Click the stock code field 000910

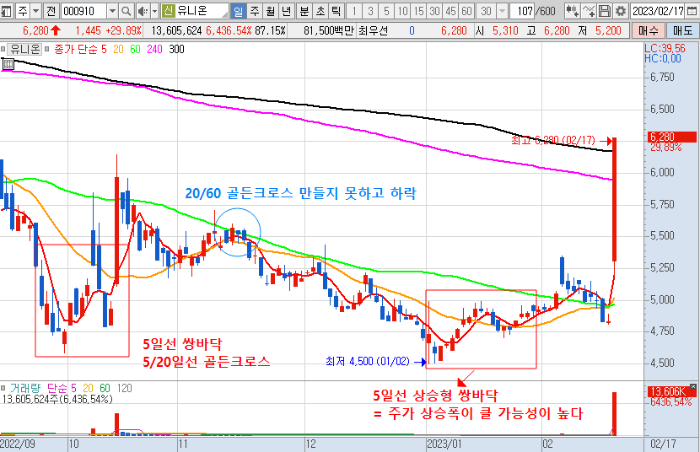(83, 11)
